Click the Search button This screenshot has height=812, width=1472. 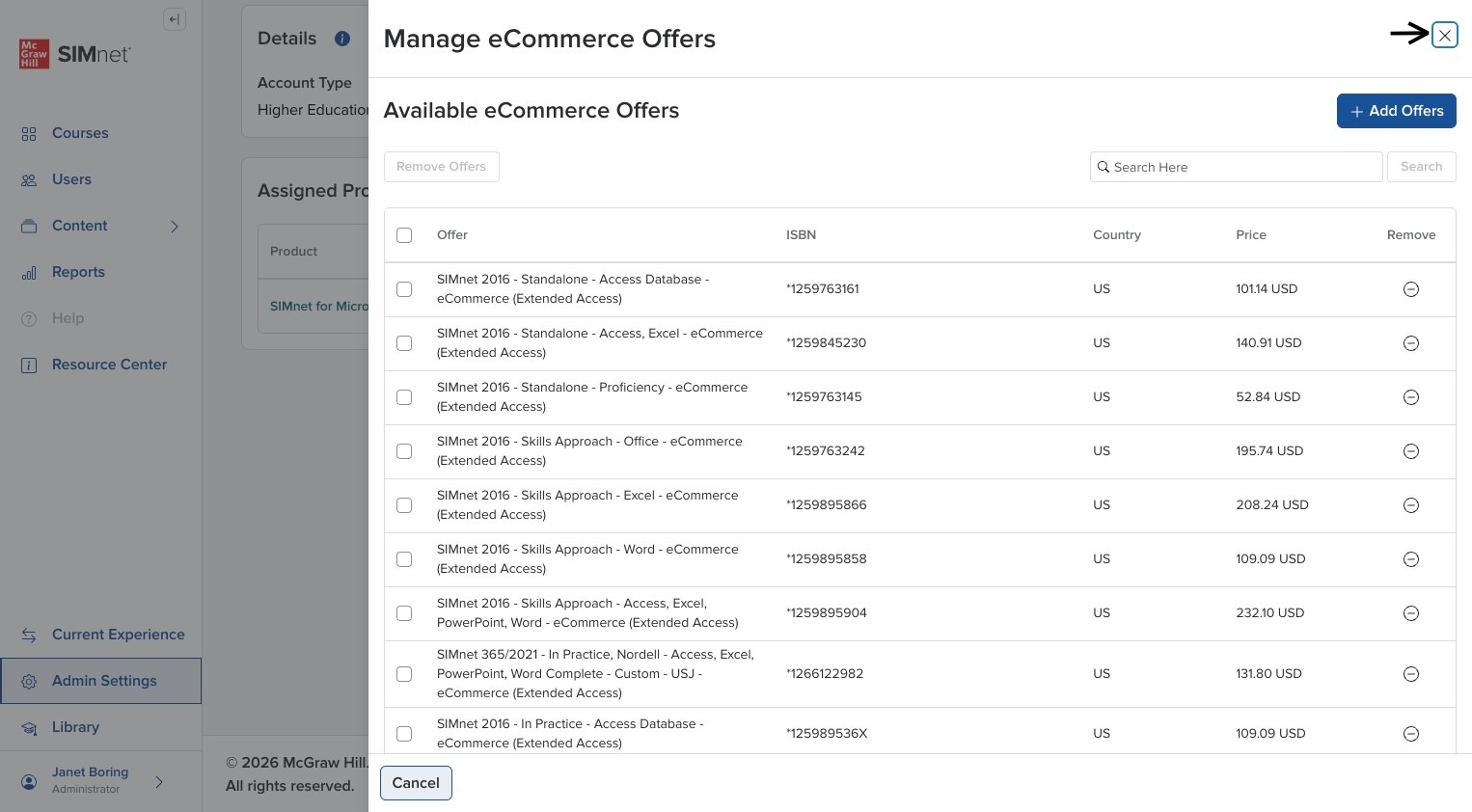pyautogui.click(x=1421, y=167)
